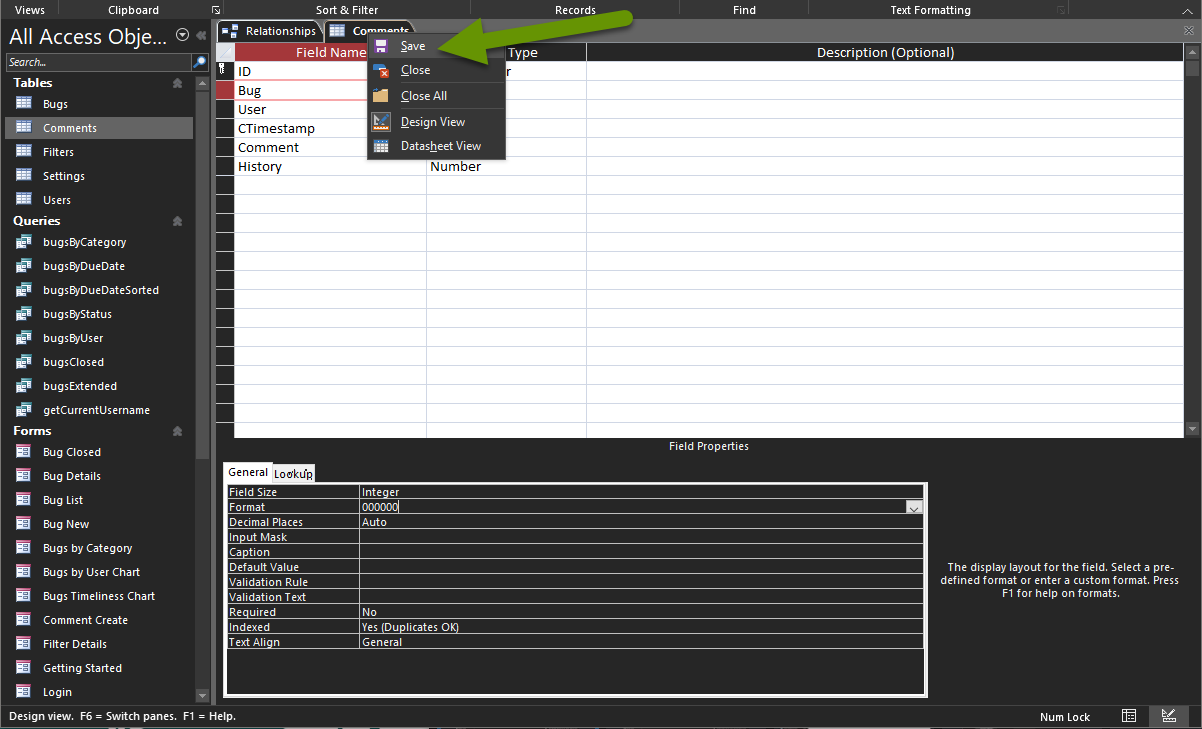Toggle the Num Lock status indicator
The image size is (1202, 729).
pyautogui.click(x=1064, y=716)
